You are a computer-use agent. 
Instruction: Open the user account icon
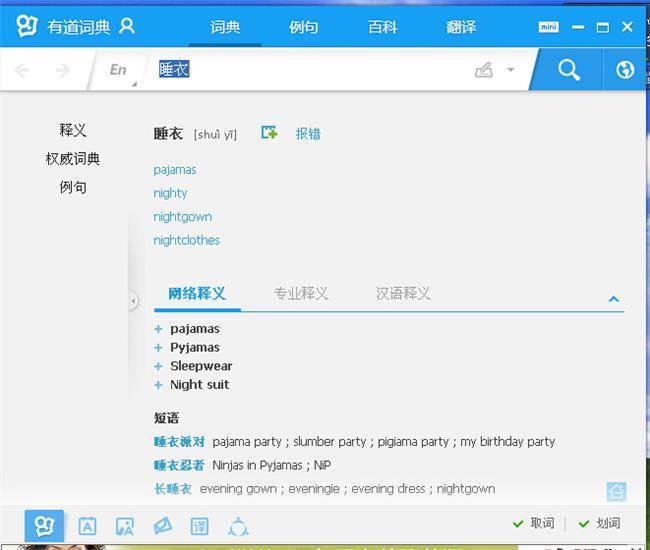[x=127, y=26]
